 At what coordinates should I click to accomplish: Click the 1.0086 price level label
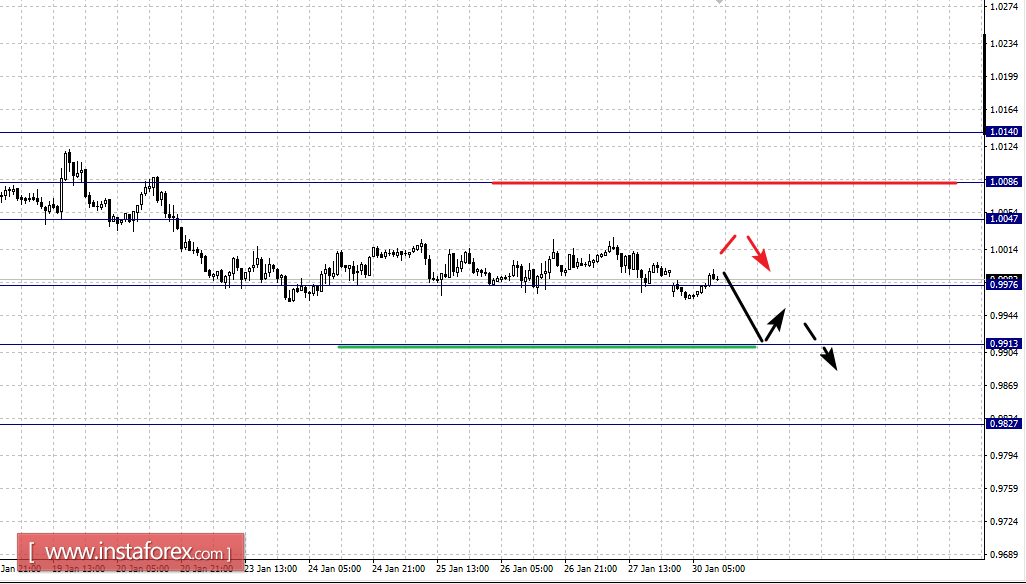[1004, 182]
